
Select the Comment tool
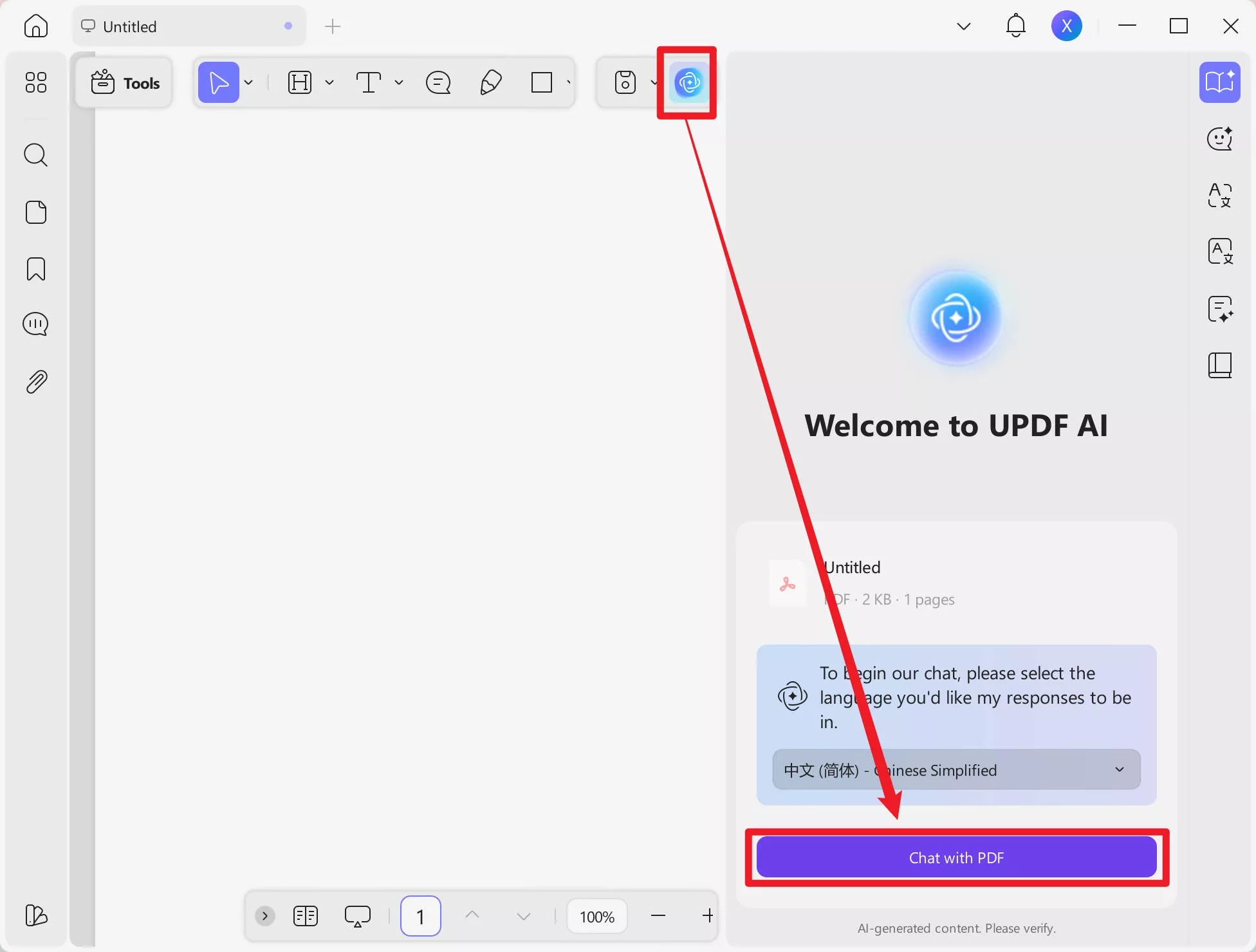(x=438, y=82)
